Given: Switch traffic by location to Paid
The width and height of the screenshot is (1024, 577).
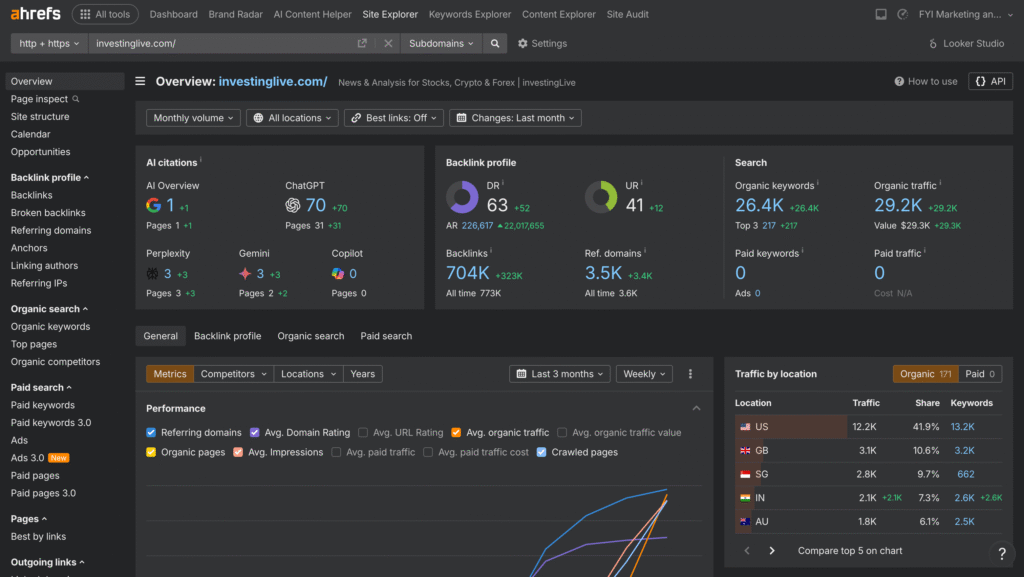Looking at the screenshot, I should pyautogui.click(x=980, y=374).
